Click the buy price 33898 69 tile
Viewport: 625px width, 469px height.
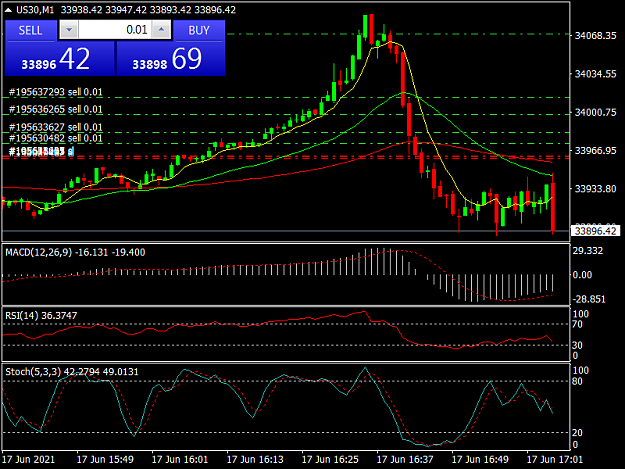pyautogui.click(x=171, y=59)
